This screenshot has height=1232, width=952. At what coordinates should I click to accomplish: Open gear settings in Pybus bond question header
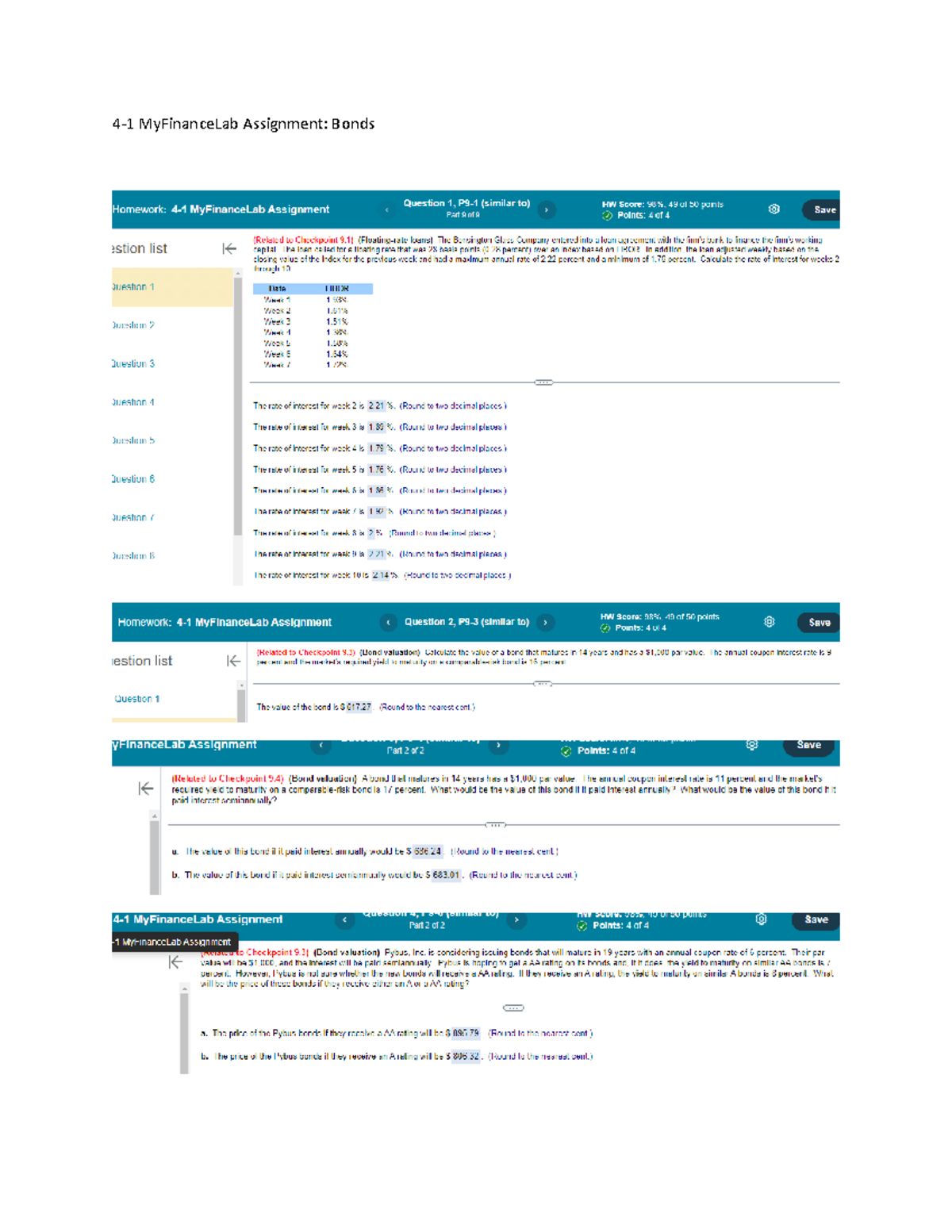tap(761, 919)
